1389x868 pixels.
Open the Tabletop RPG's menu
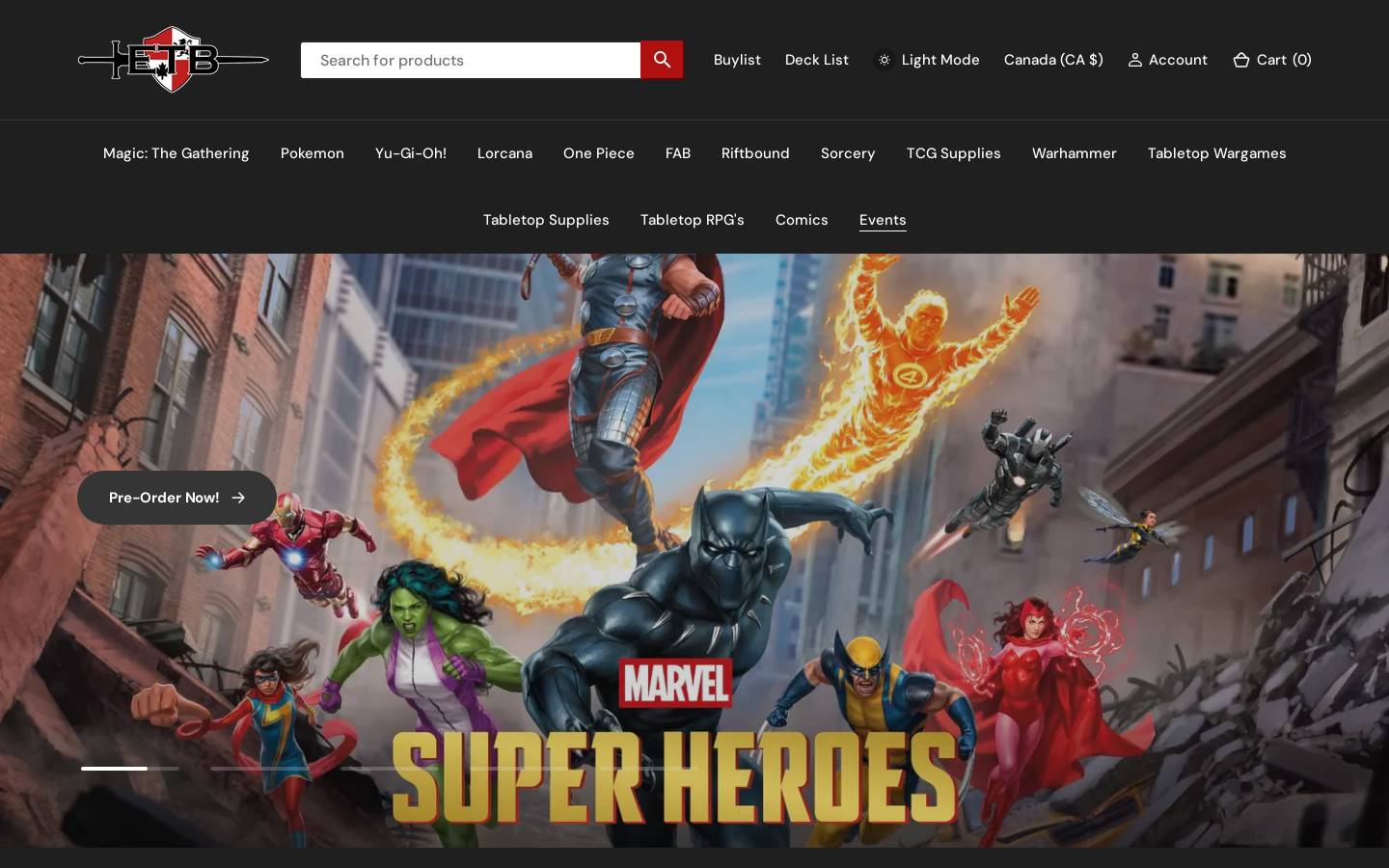click(693, 220)
